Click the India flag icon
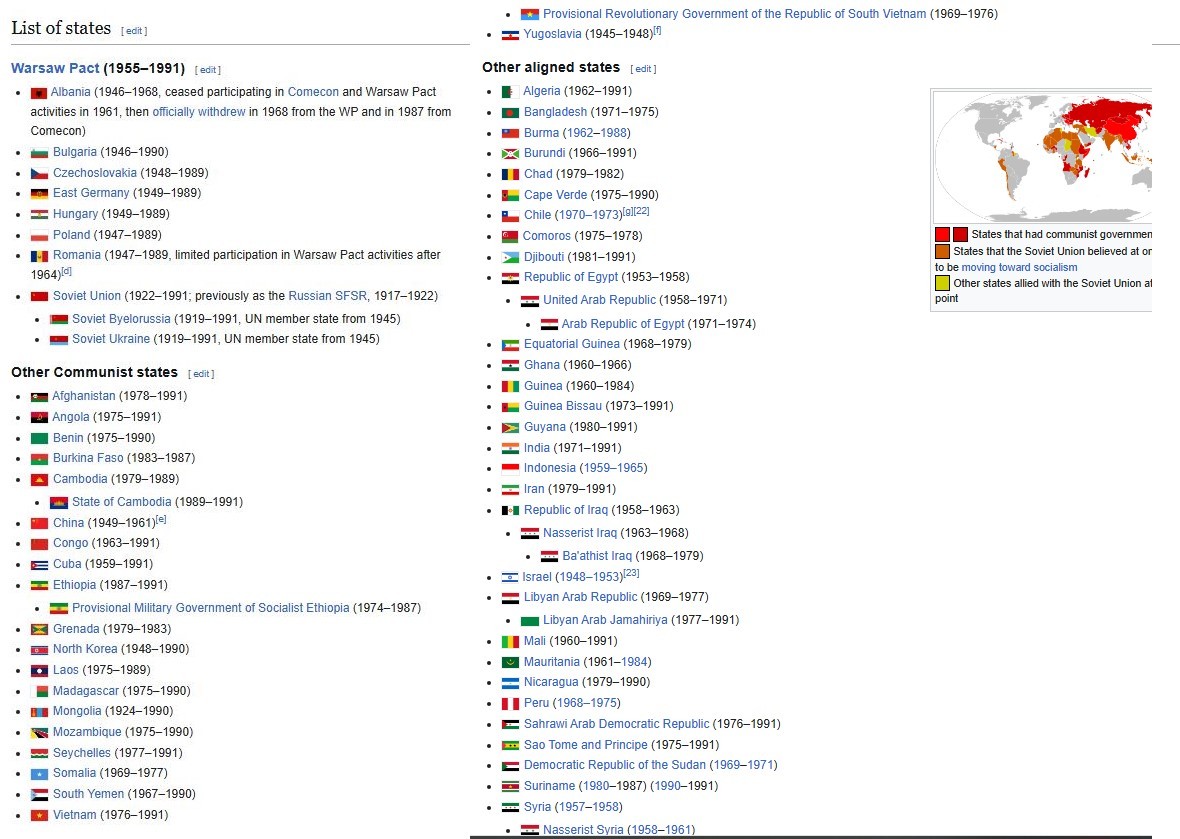Screen dimensions: 1180x839 510,448
